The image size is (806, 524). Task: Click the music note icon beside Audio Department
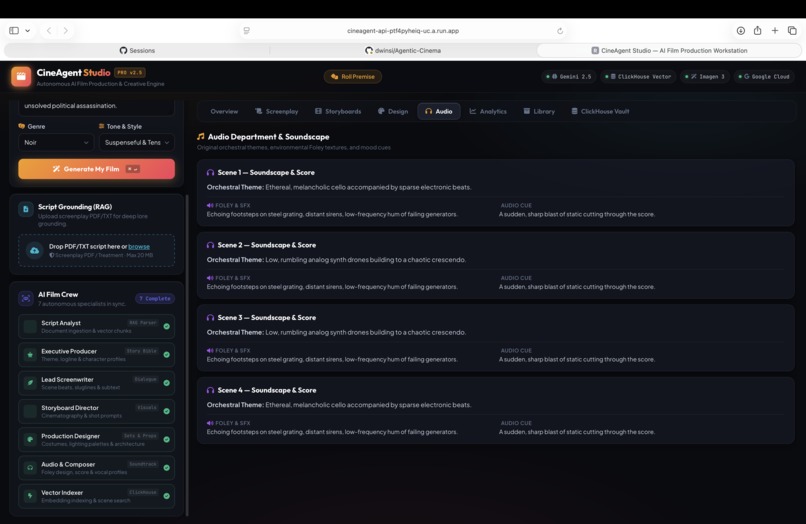tap(201, 137)
